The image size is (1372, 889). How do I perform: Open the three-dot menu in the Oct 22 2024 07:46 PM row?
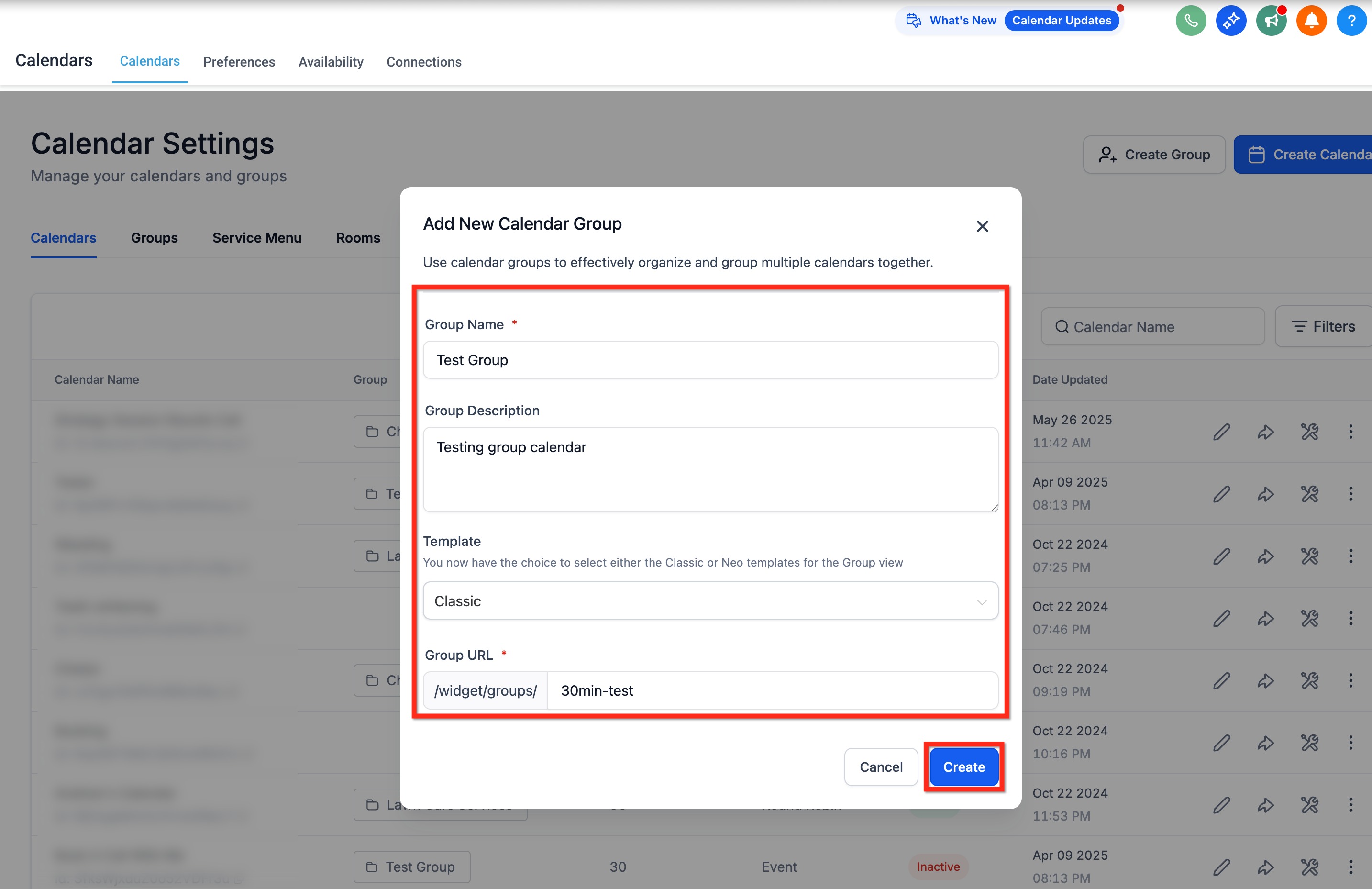coord(1350,619)
